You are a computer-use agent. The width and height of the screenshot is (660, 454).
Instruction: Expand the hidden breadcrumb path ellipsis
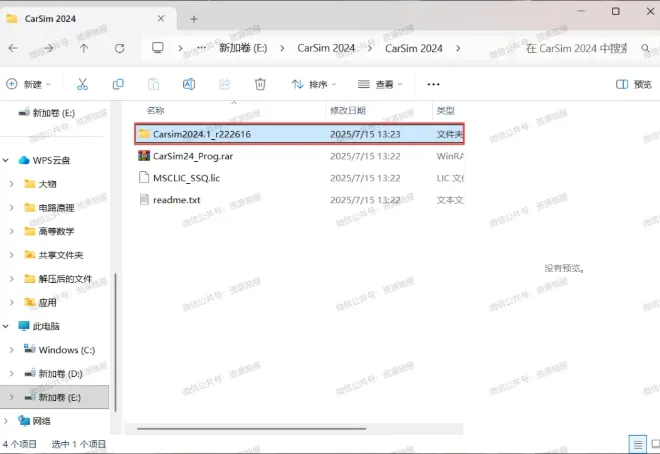(202, 48)
